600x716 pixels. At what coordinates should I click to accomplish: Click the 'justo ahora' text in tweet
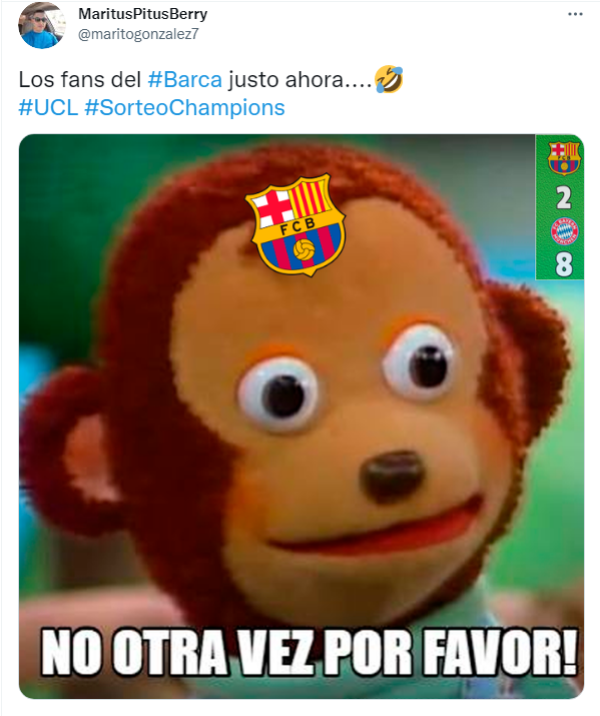click(x=285, y=80)
